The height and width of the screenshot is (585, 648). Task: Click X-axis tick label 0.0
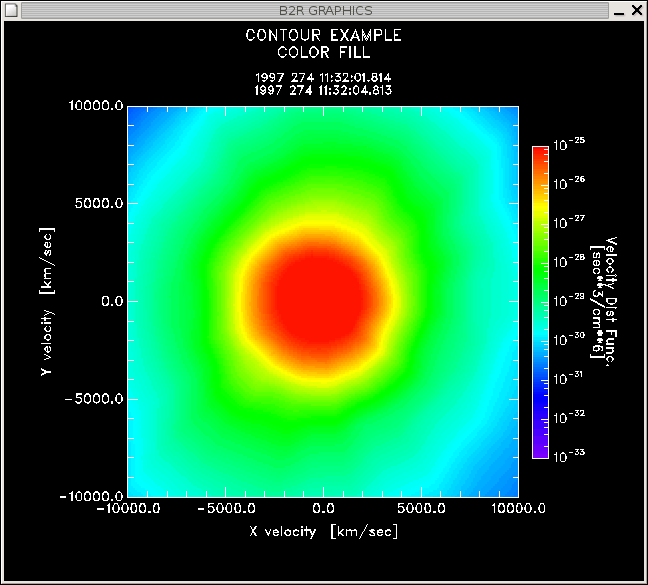click(x=324, y=509)
